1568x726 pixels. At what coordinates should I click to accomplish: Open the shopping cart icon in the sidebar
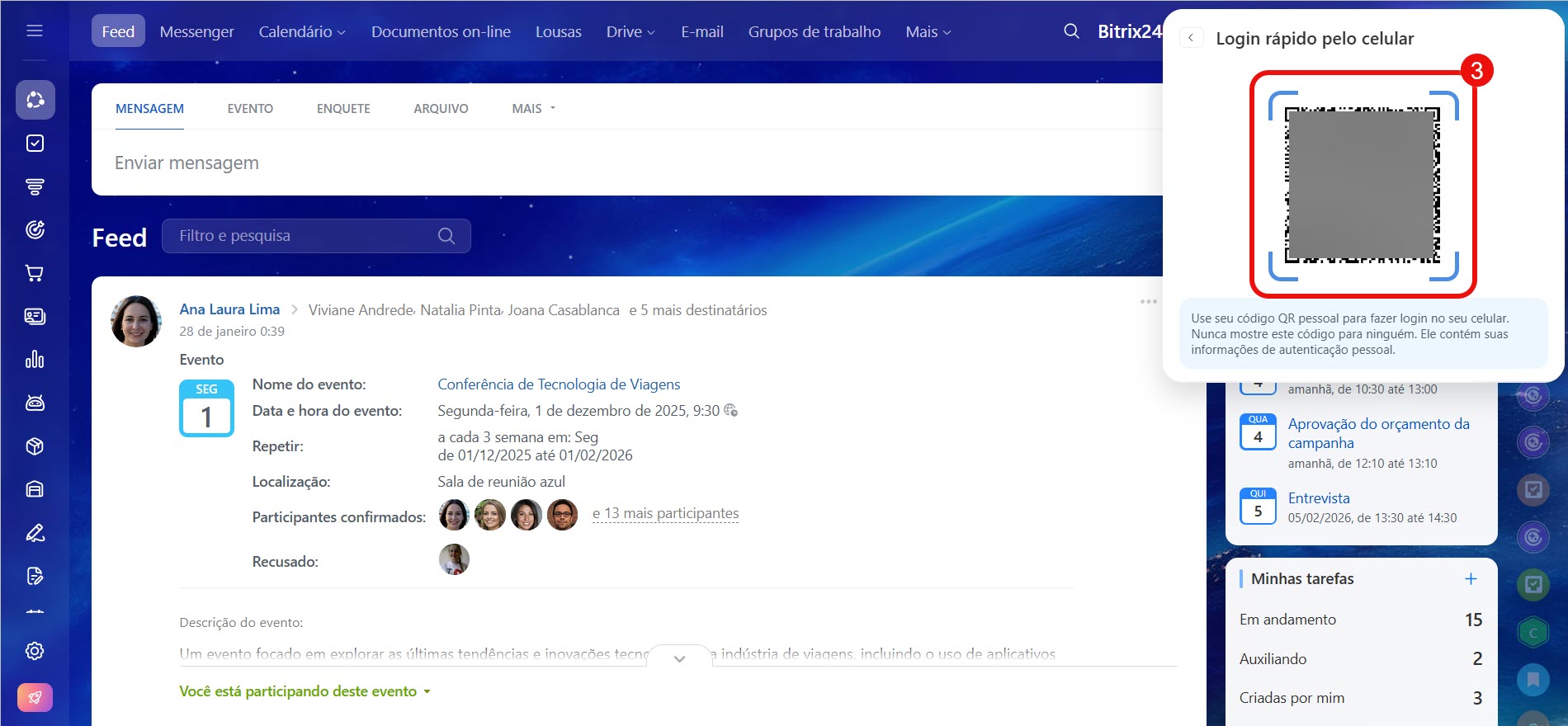point(35,273)
